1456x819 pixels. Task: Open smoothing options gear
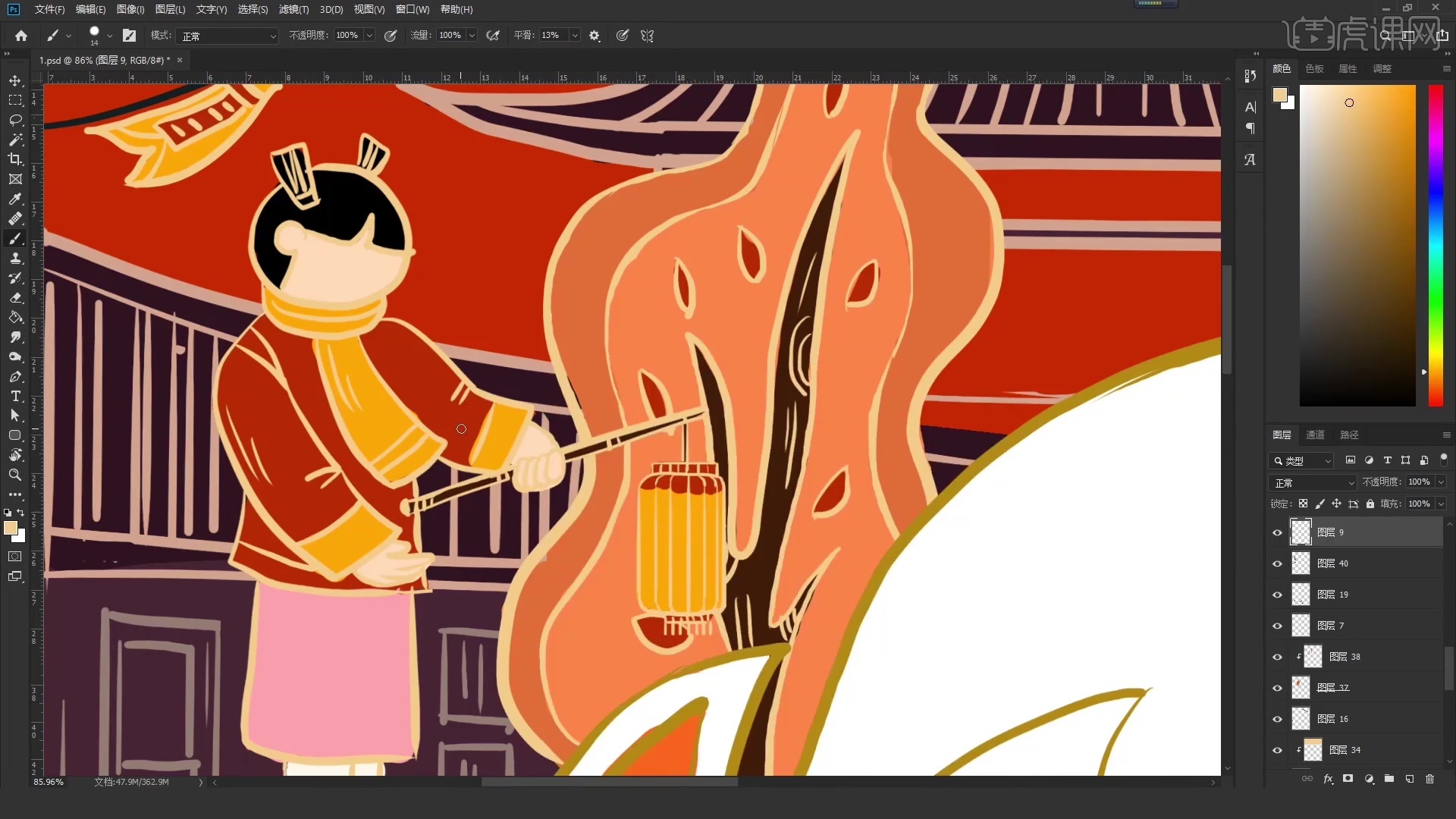pos(595,36)
